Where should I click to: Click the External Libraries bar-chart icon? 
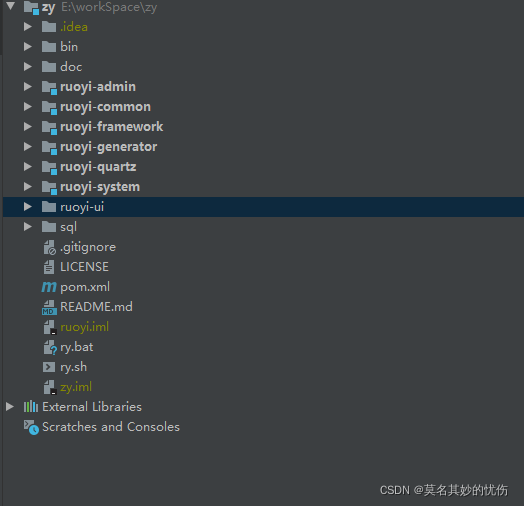click(31, 407)
